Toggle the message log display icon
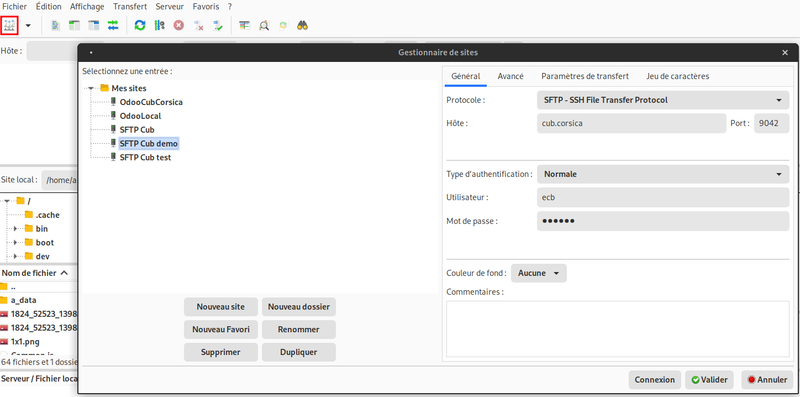800x397 pixels. click(x=56, y=25)
